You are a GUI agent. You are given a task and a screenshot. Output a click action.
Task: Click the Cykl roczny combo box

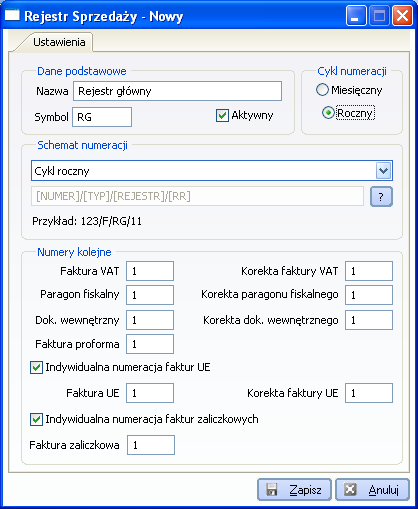pyautogui.click(x=212, y=171)
